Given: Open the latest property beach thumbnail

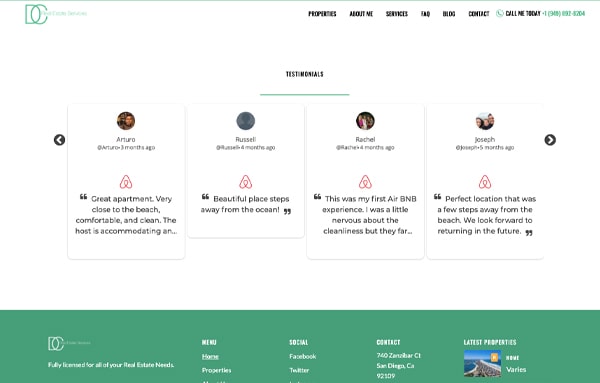Looking at the screenshot, I should (x=483, y=364).
